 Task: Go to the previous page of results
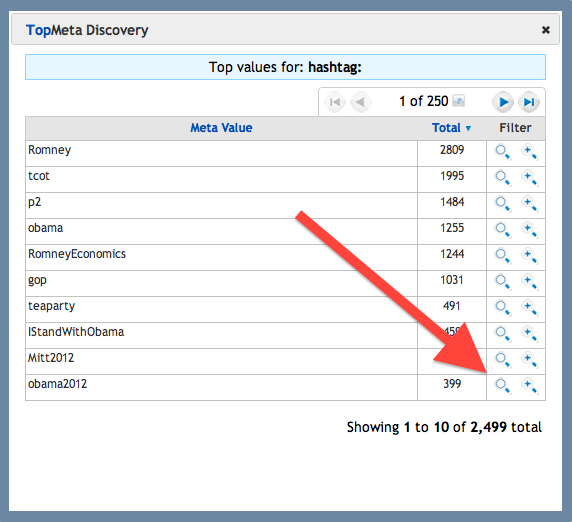pyautogui.click(x=360, y=102)
